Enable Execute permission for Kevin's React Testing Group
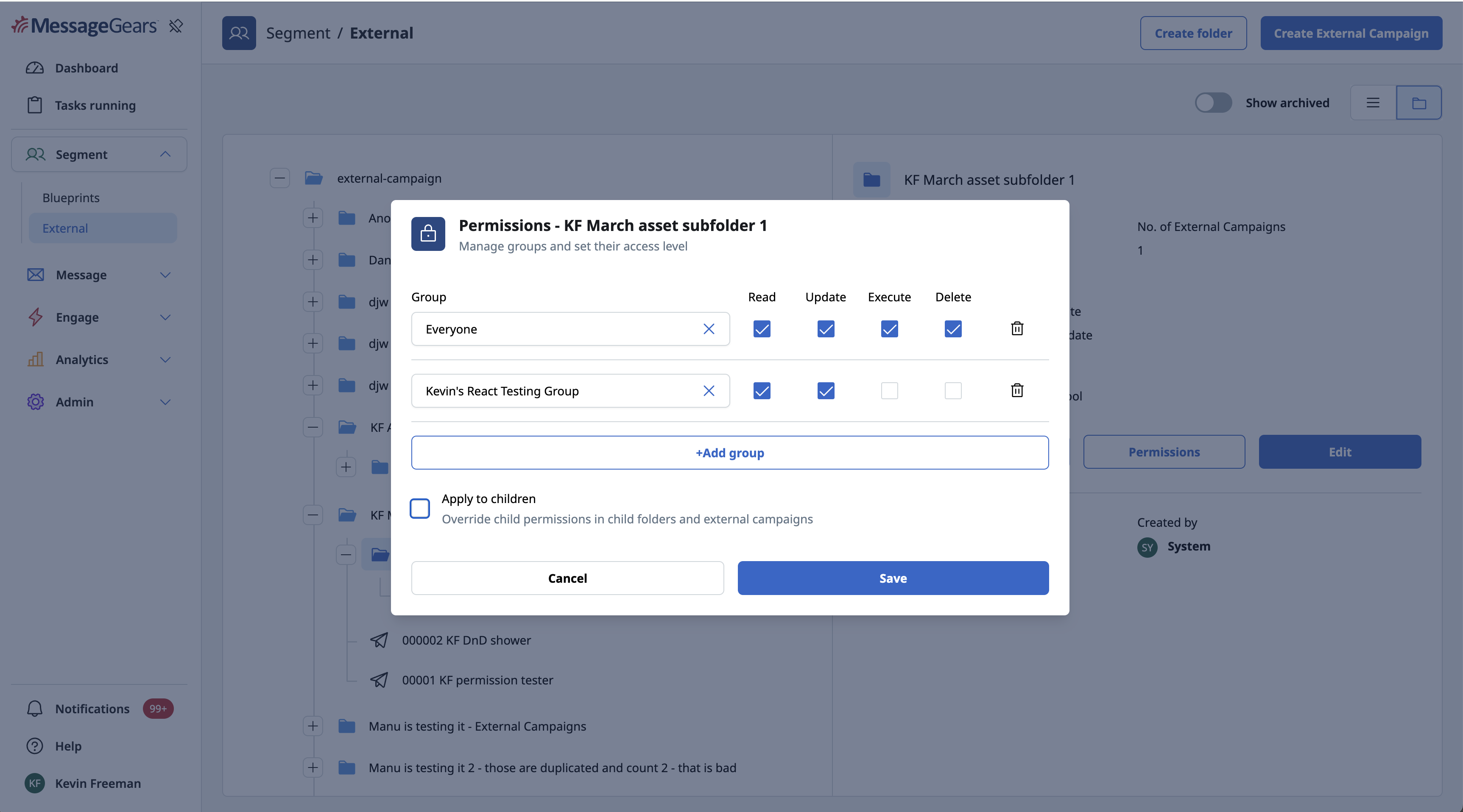The image size is (1463, 812). point(889,390)
